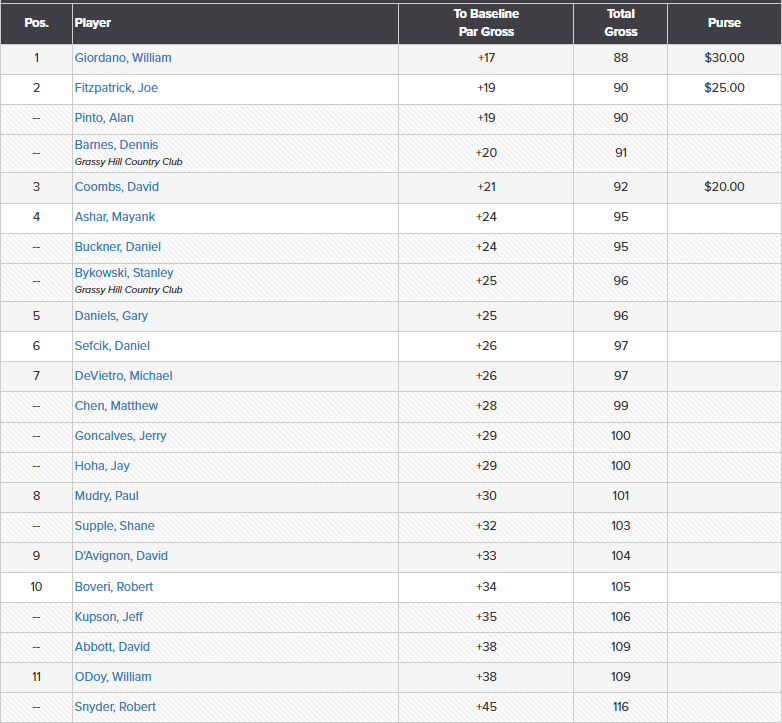Select the Mudry, Paul link
This screenshot has width=782, height=723.
pyautogui.click(x=106, y=496)
